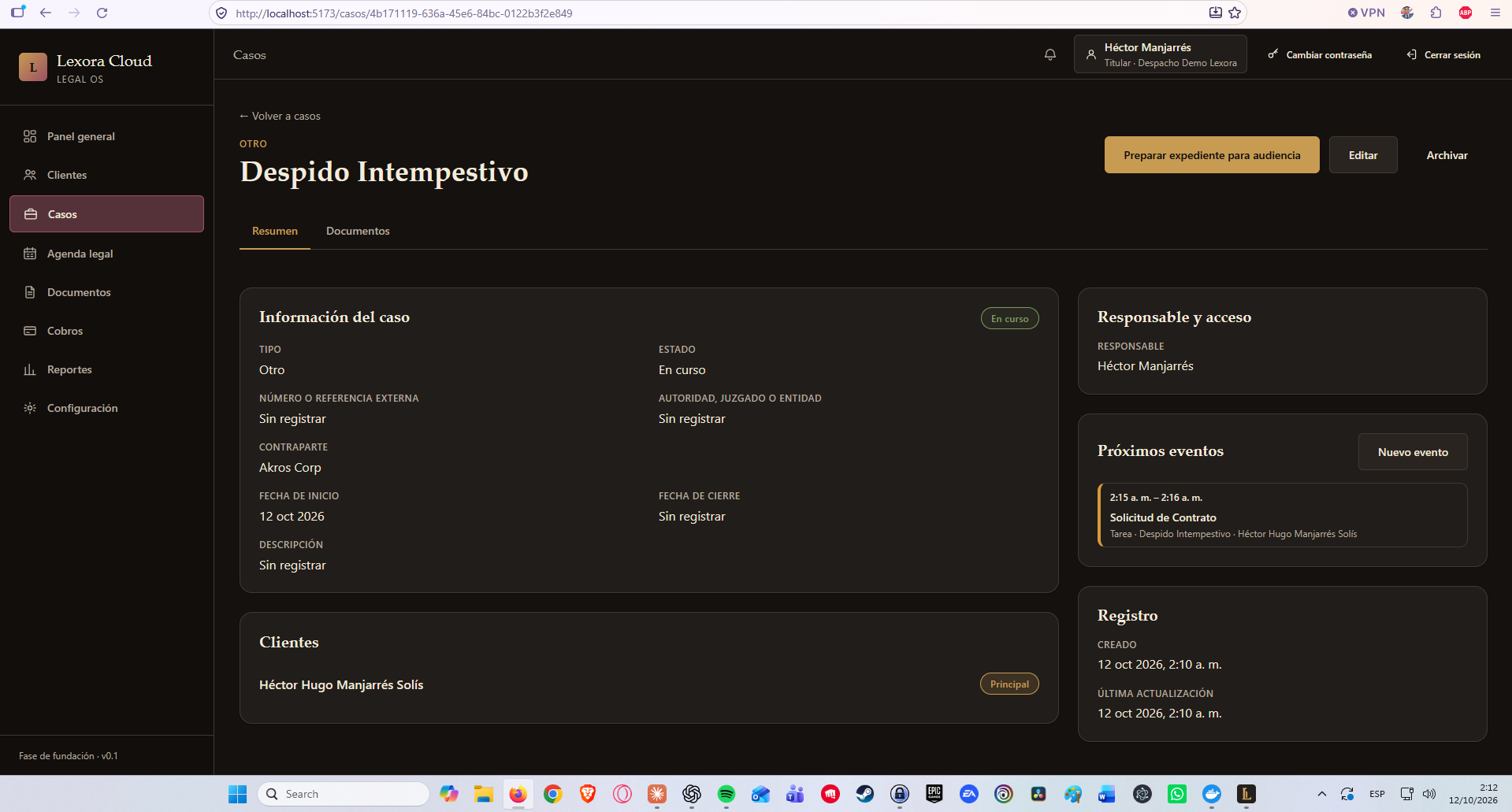This screenshot has width=1512, height=812.
Task: Click Nuevo evento button
Action: click(x=1413, y=452)
